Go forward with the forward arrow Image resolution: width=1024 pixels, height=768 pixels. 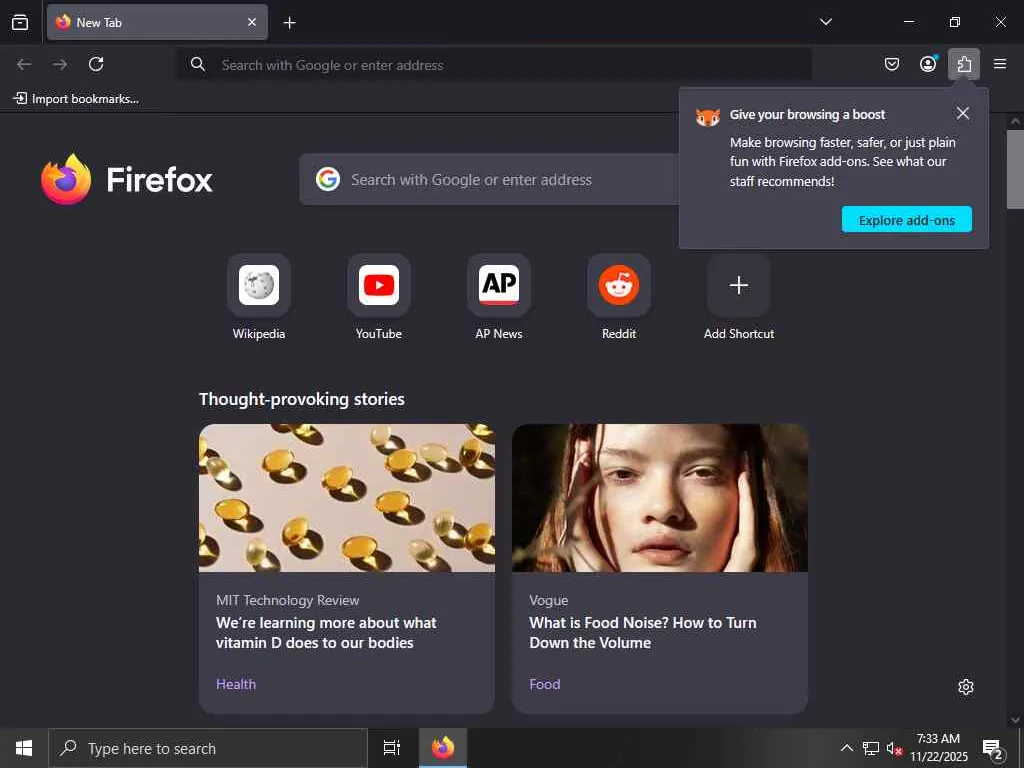60,64
